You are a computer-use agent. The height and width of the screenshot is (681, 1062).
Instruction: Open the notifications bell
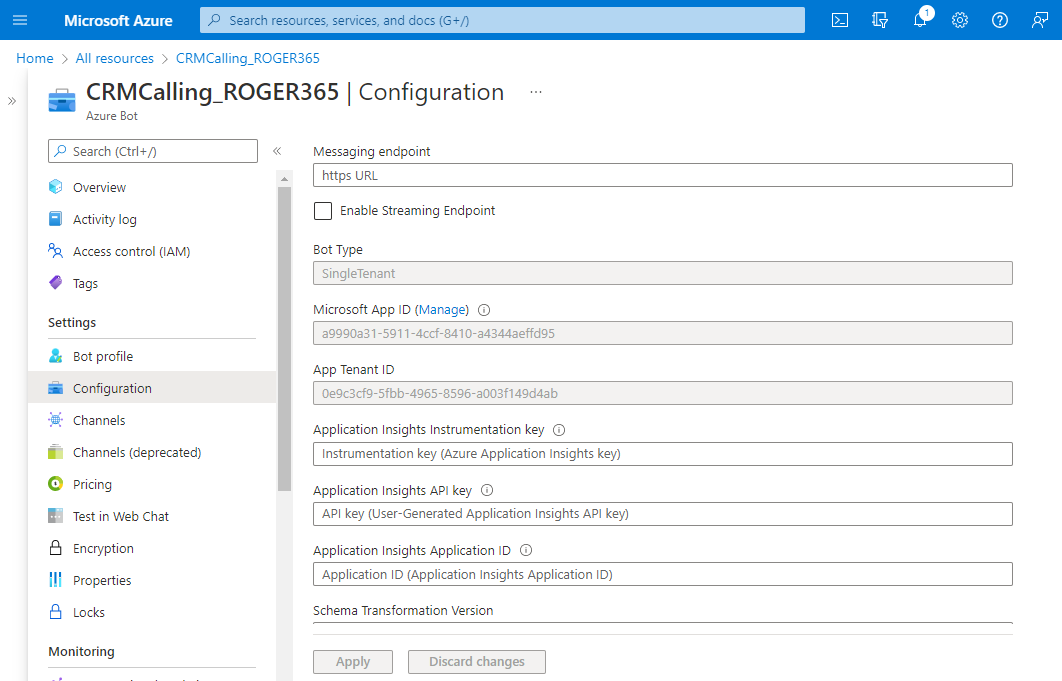[920, 20]
